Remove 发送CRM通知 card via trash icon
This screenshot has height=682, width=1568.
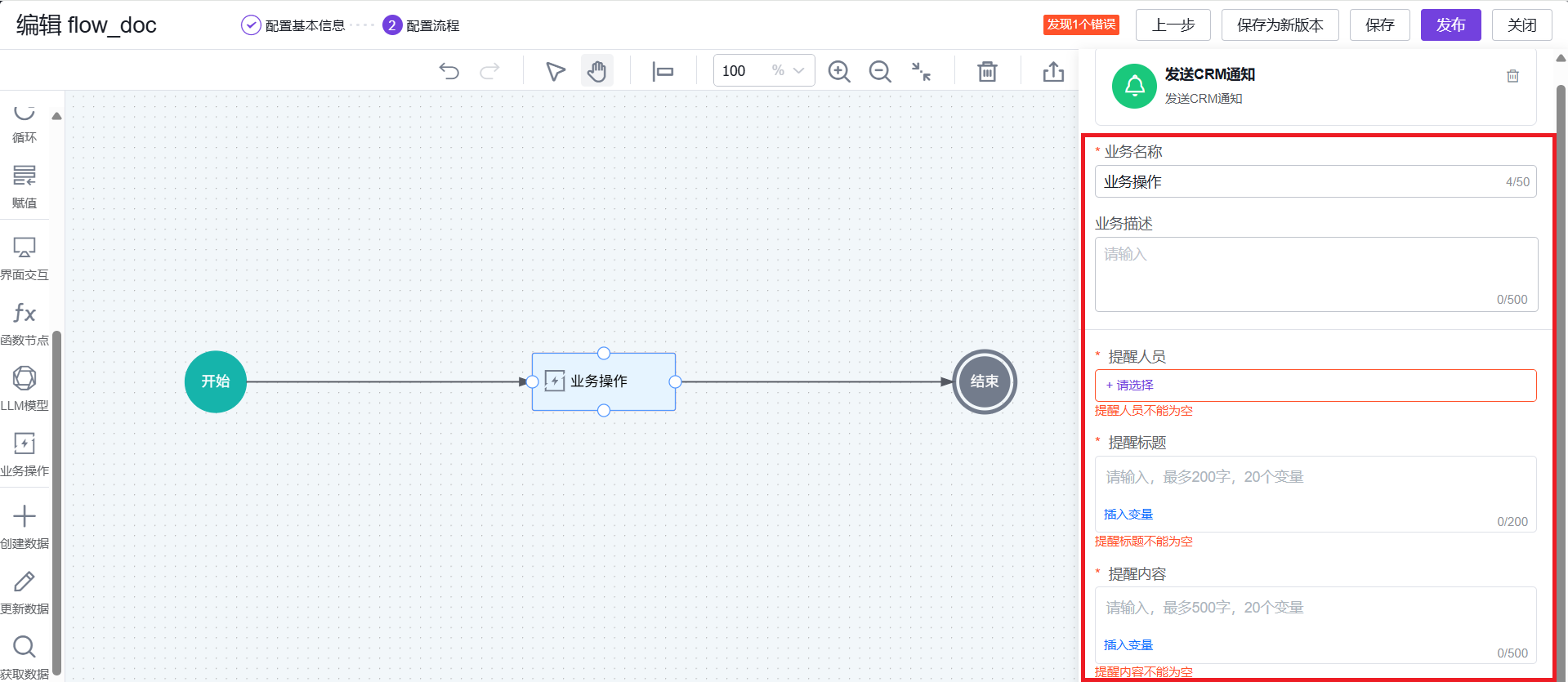(x=1512, y=76)
